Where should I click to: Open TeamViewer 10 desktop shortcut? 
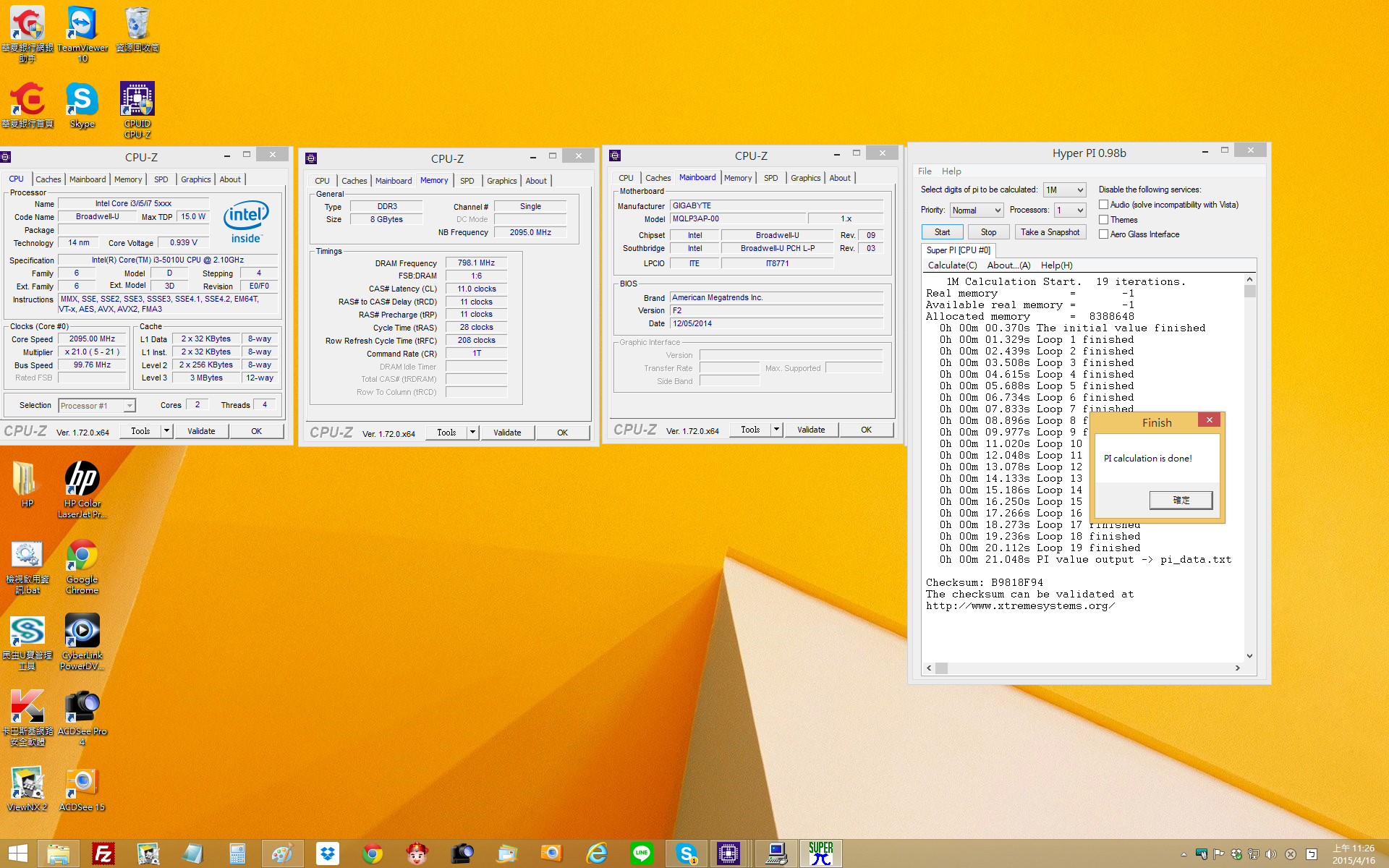(82, 34)
